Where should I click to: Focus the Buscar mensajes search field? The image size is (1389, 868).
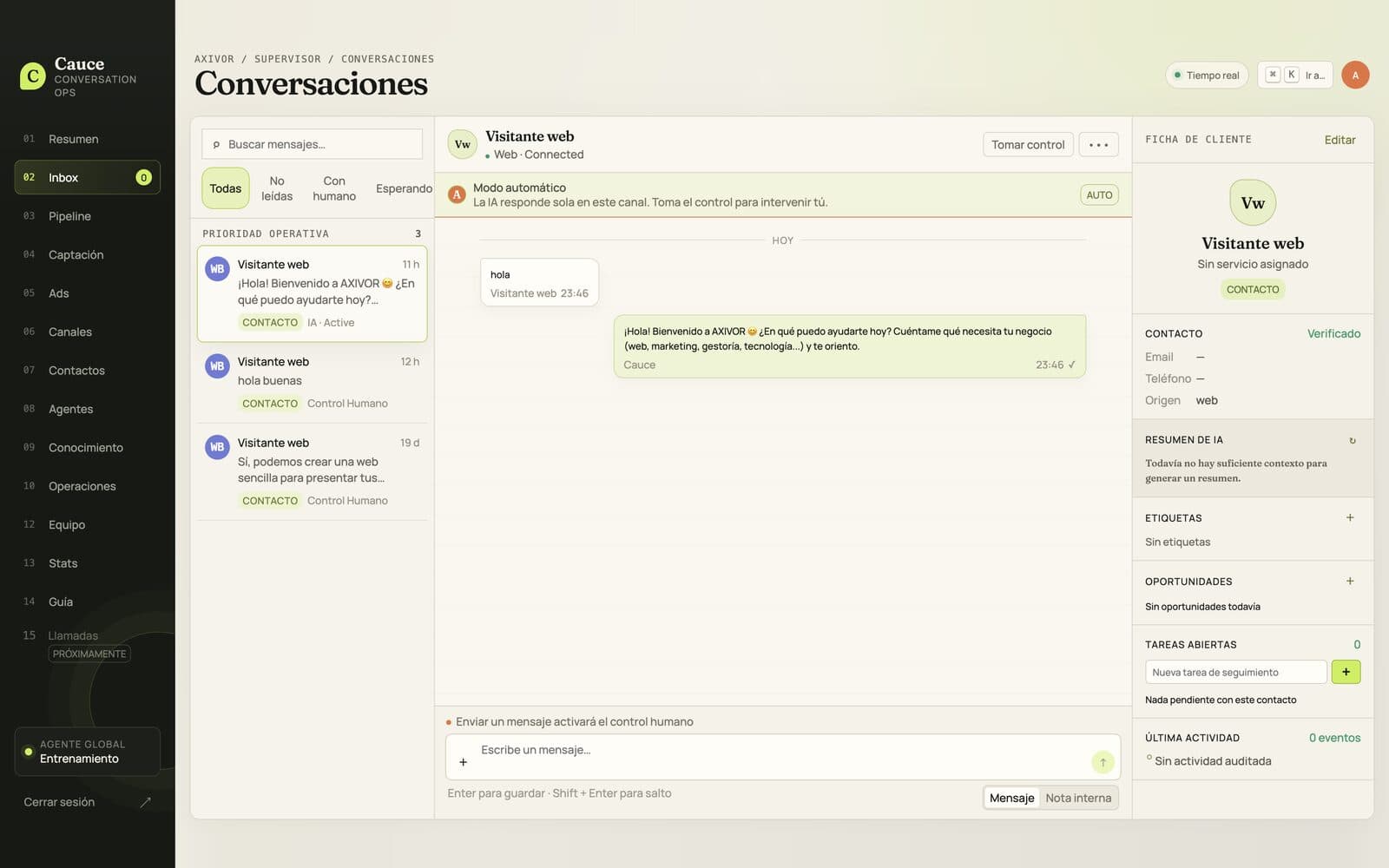[313, 144]
